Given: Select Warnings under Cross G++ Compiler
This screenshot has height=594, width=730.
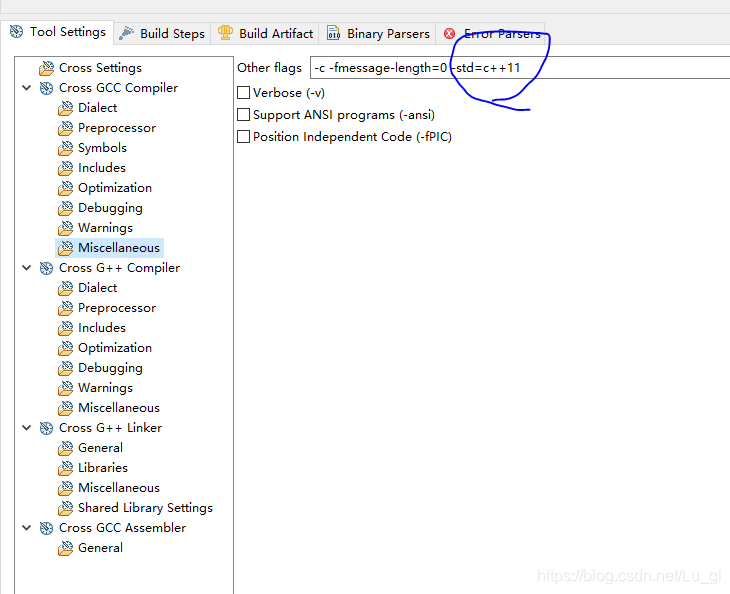Looking at the screenshot, I should [x=105, y=388].
